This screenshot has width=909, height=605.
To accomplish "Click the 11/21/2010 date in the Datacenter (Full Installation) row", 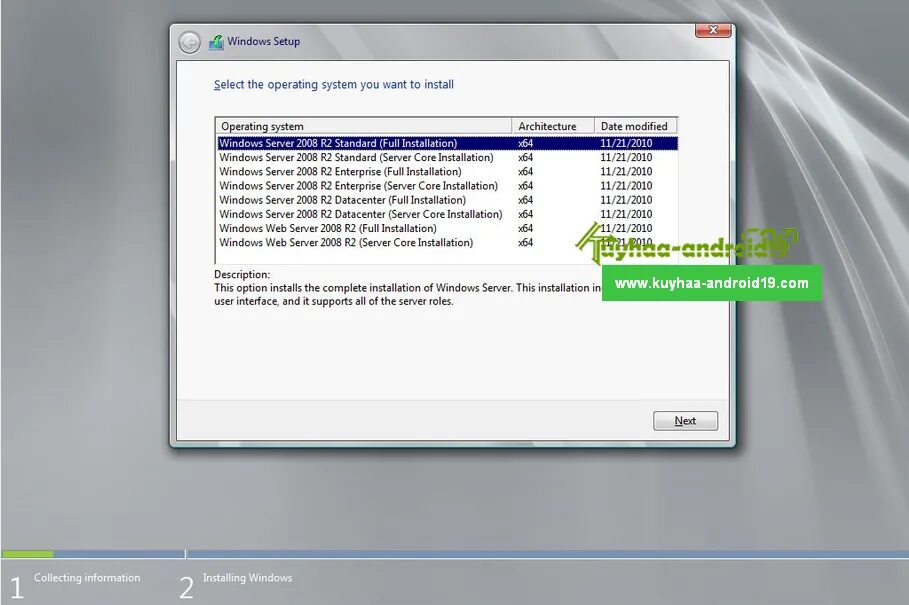I will pyautogui.click(x=626, y=200).
